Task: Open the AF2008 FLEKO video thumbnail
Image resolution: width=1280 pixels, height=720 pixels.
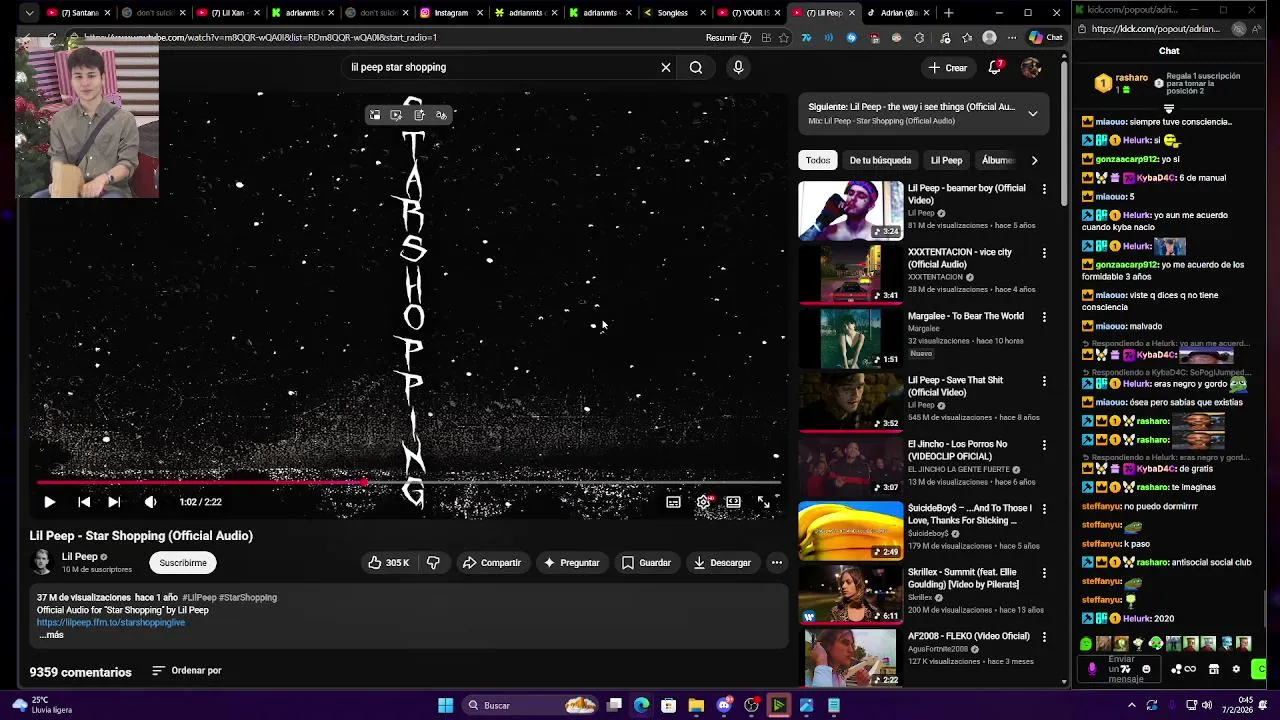Action: coord(850,658)
